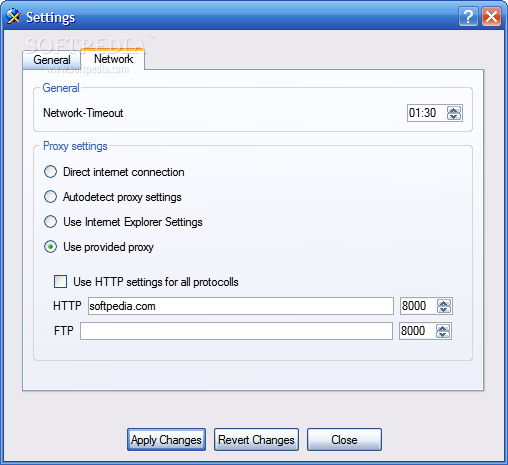Increase HTTP port with up arrow
Screen dimensions: 508x465
pyautogui.click(x=444, y=303)
